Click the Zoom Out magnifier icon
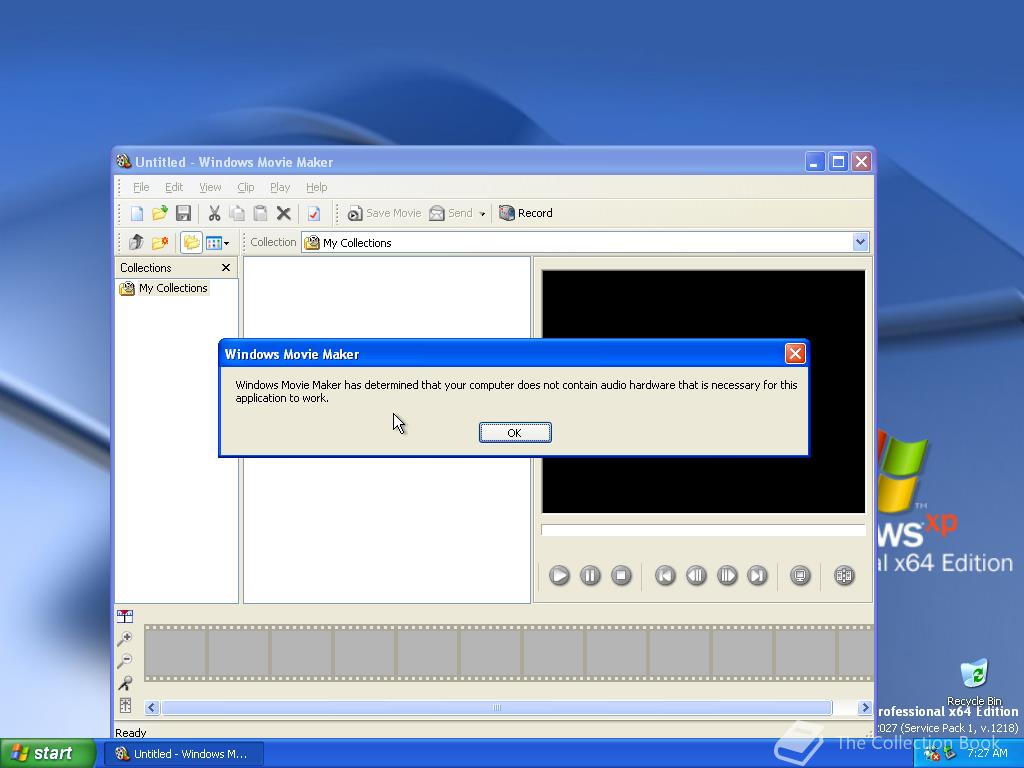Image resolution: width=1024 pixels, height=768 pixels. [125, 661]
